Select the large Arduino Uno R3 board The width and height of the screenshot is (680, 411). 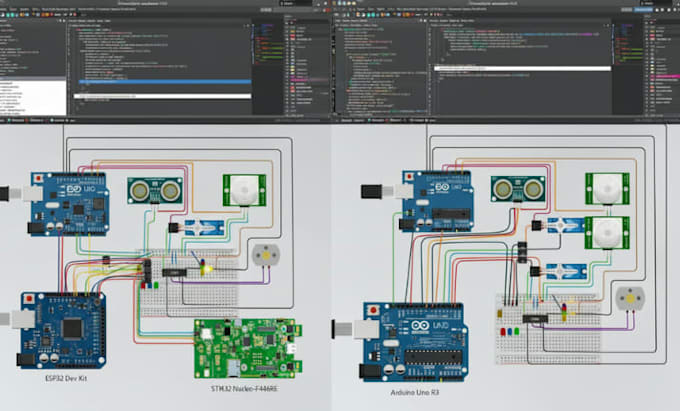[414, 342]
